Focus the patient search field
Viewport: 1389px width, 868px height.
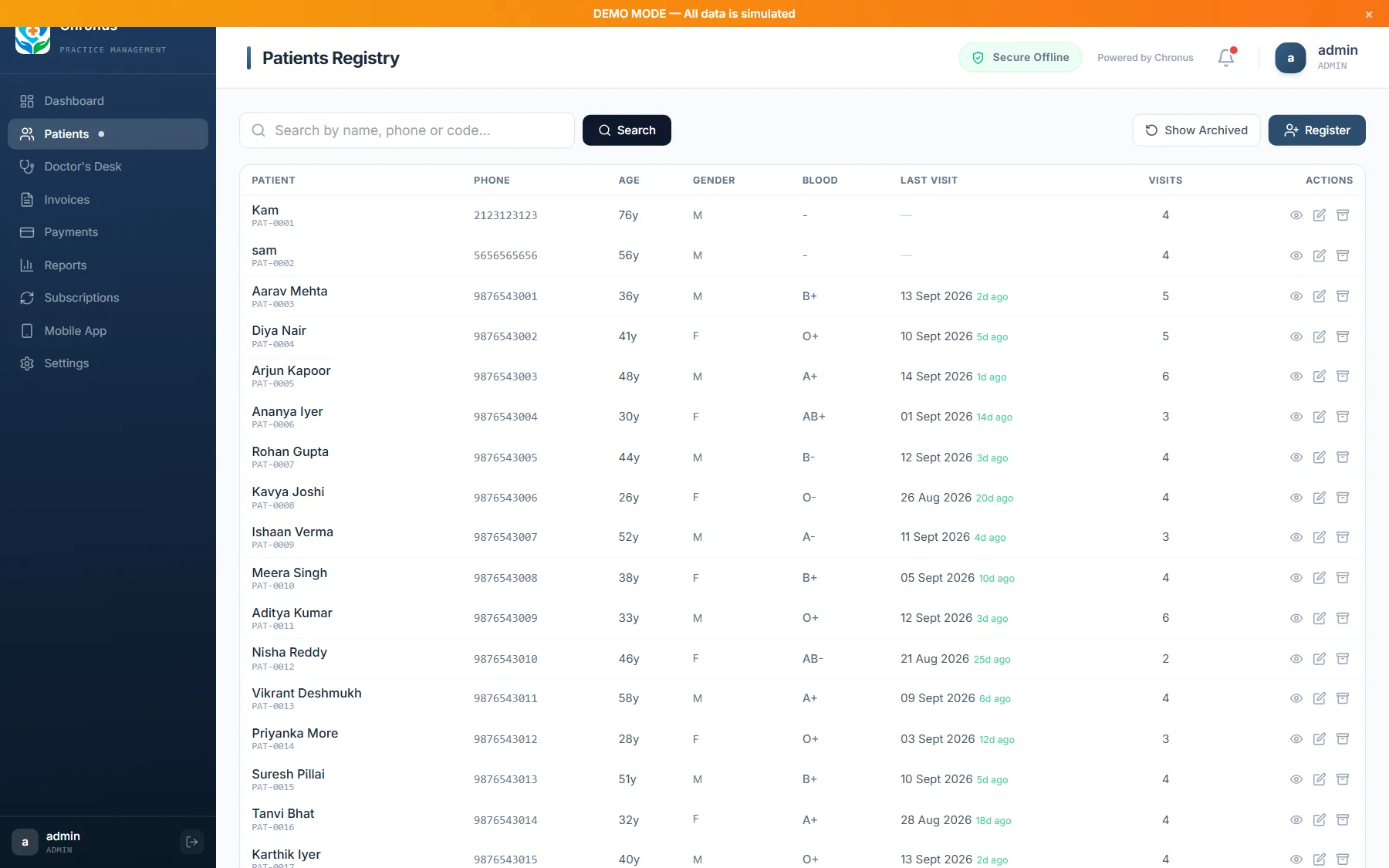pyautogui.click(x=407, y=130)
